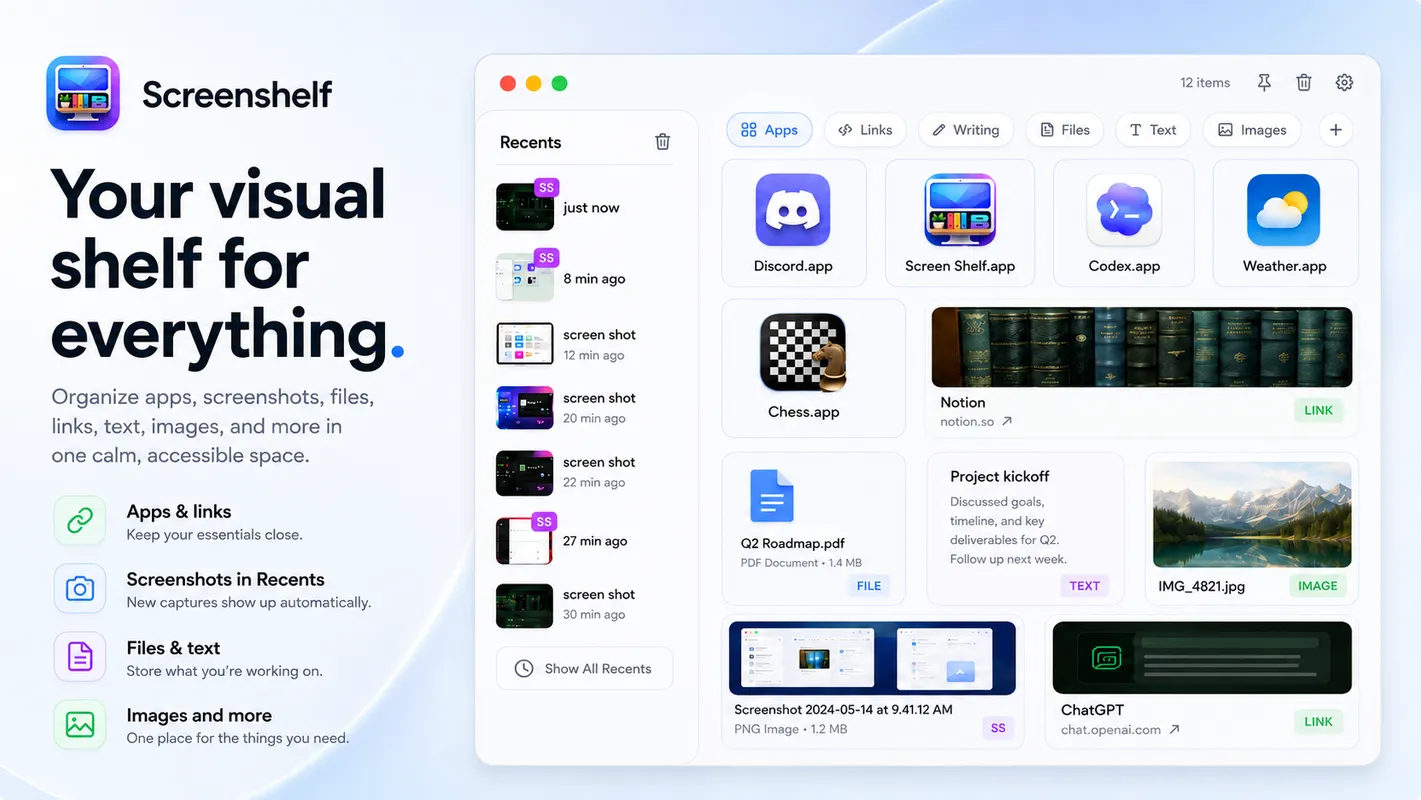Screen dimensions: 1421x800
Task: Open screen shot from 12 min ago
Action: 525,344
